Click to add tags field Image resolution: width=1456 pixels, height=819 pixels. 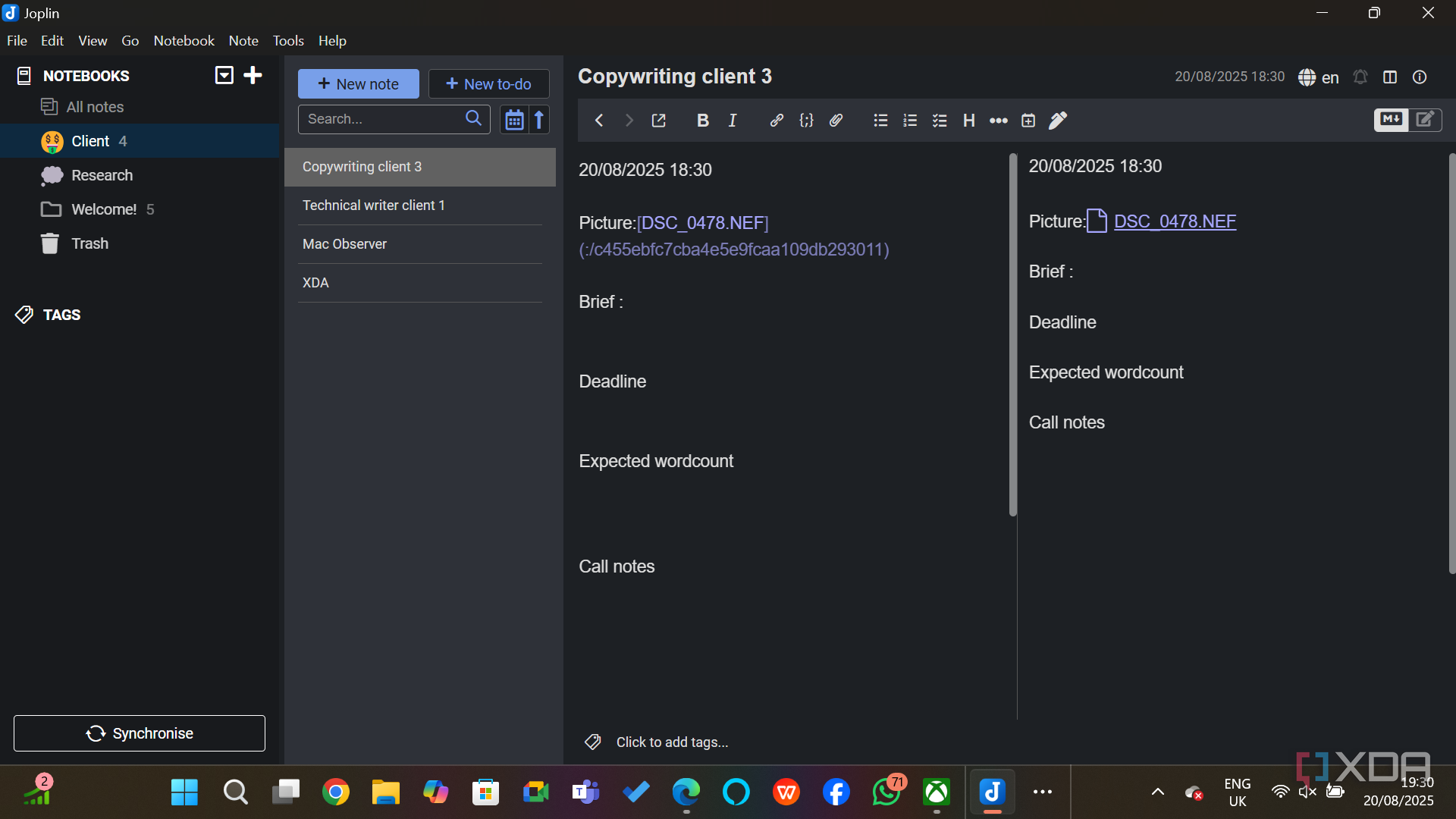pos(672,742)
